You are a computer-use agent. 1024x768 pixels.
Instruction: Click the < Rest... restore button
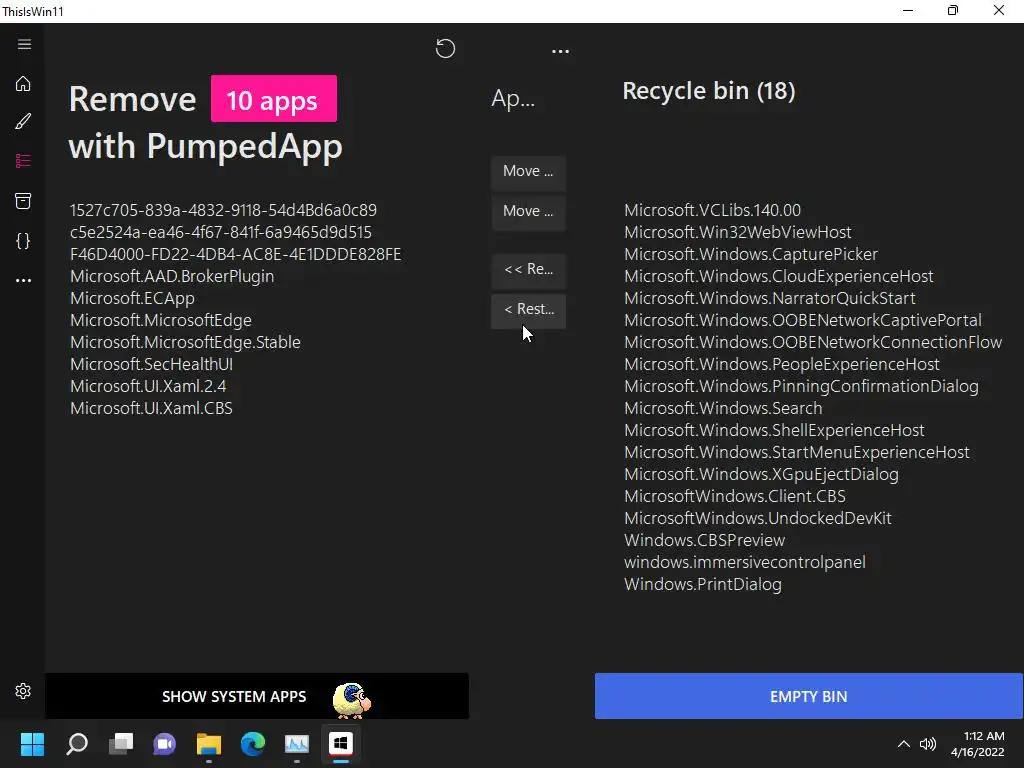pyautogui.click(x=528, y=310)
